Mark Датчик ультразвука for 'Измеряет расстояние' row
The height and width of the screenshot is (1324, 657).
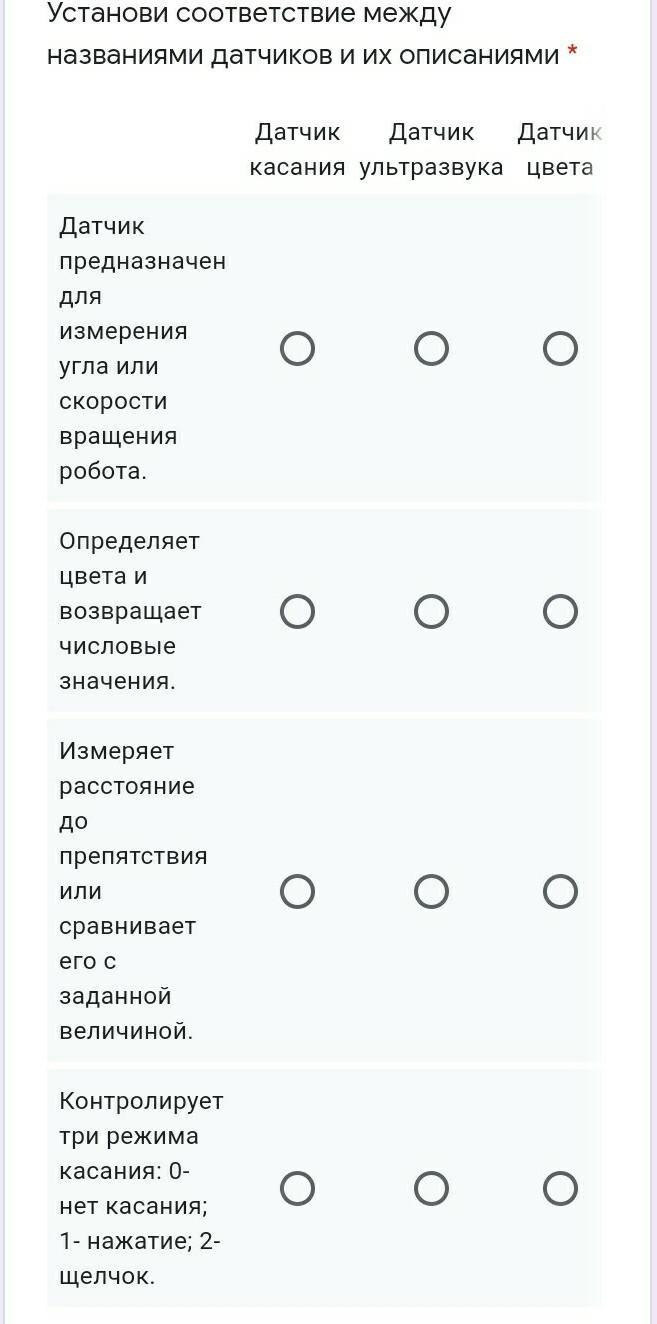(431, 891)
